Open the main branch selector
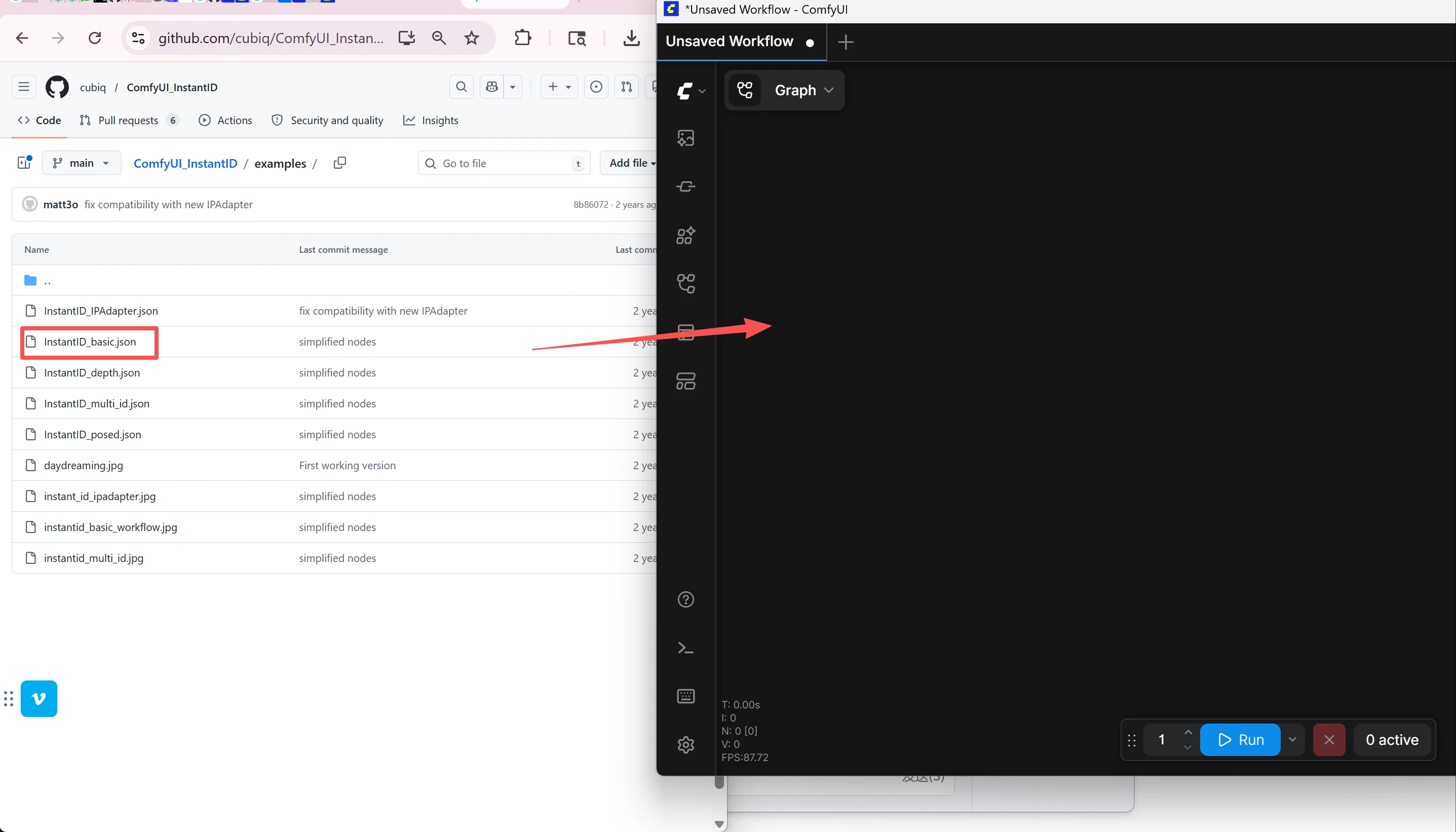Screen dimensions: 1456x832 81,163
